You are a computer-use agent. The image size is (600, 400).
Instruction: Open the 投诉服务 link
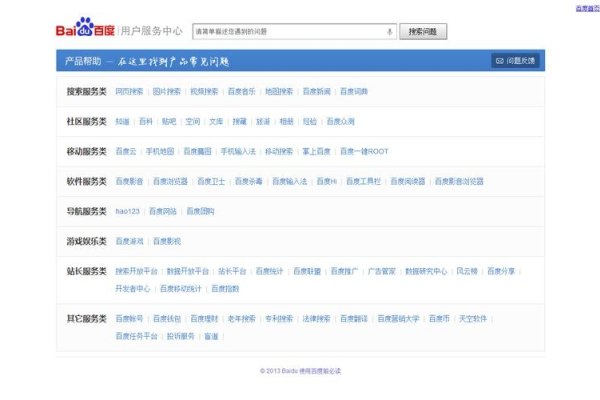coord(181,336)
